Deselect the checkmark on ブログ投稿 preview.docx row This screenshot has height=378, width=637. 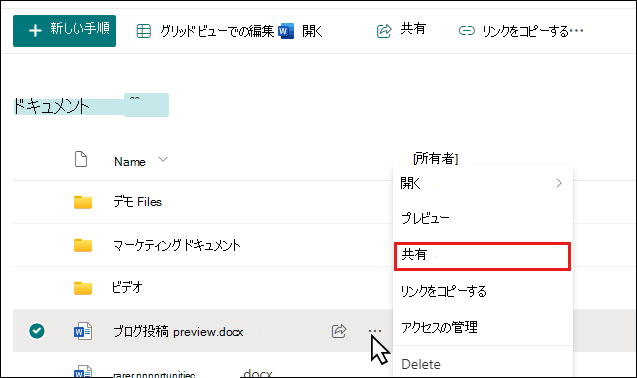(37, 331)
